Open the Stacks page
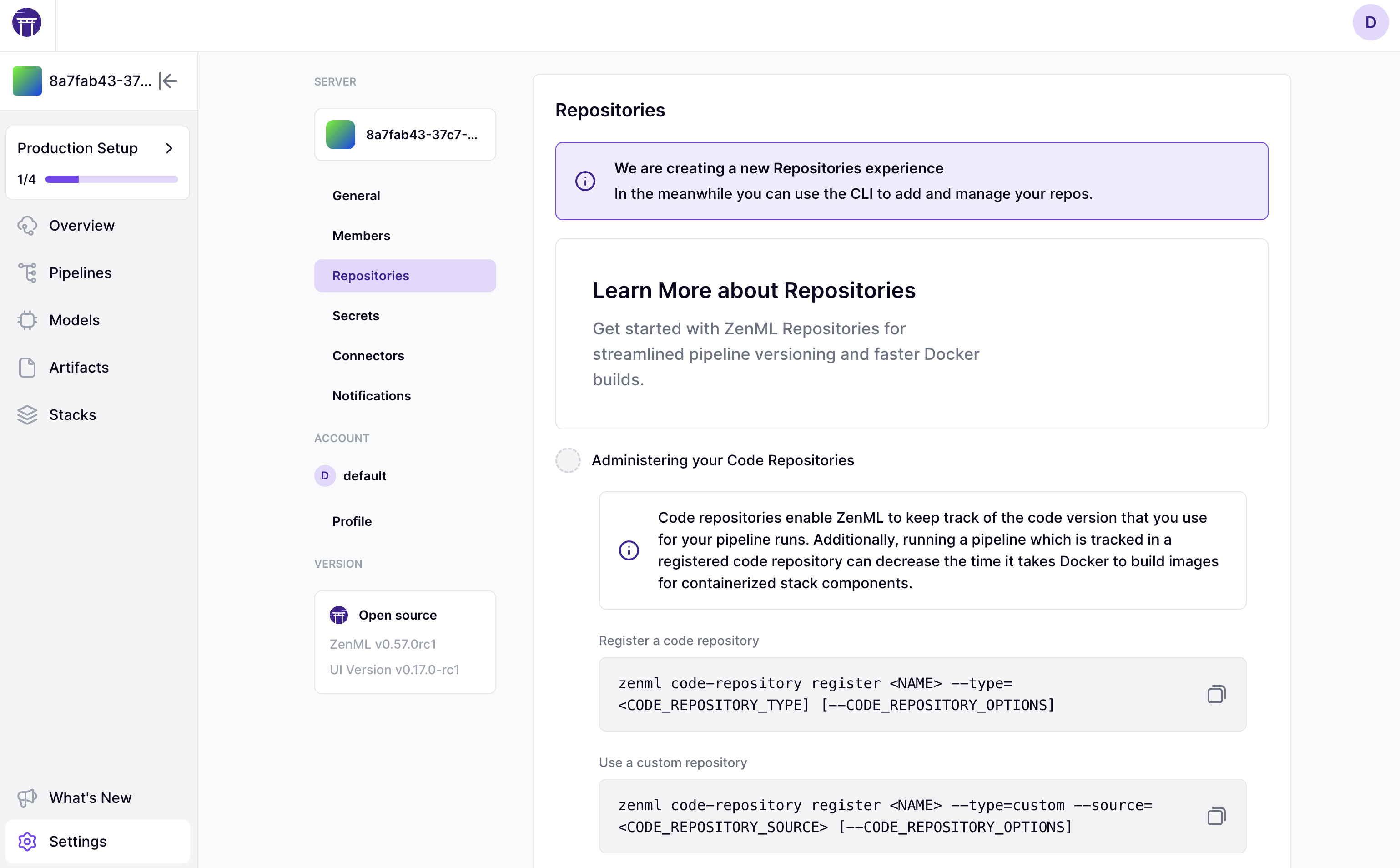Viewport: 1400px width, 868px height. [72, 414]
